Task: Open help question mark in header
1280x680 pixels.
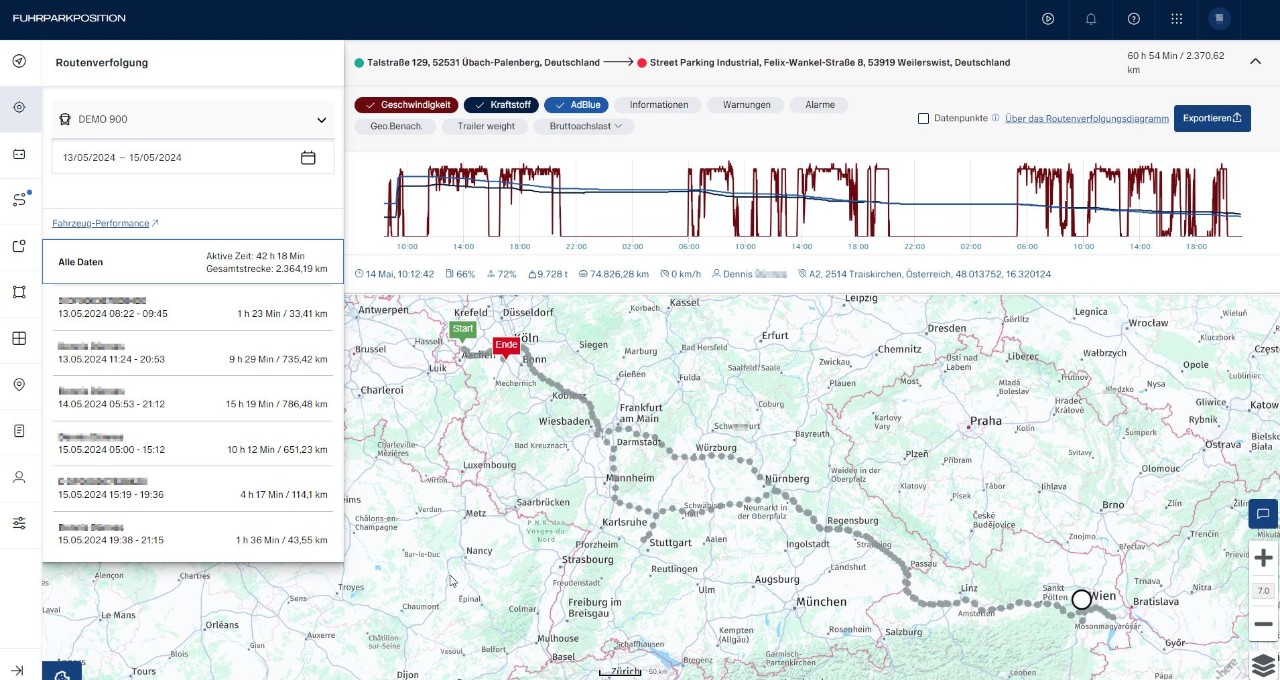Action: click(x=1134, y=18)
